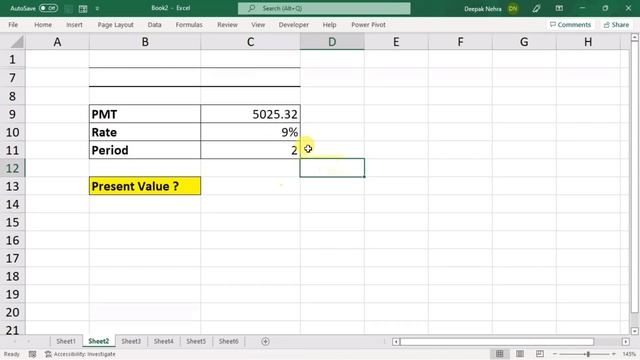This screenshot has width=640, height=360.
Task: Select column E header
Action: click(396, 42)
